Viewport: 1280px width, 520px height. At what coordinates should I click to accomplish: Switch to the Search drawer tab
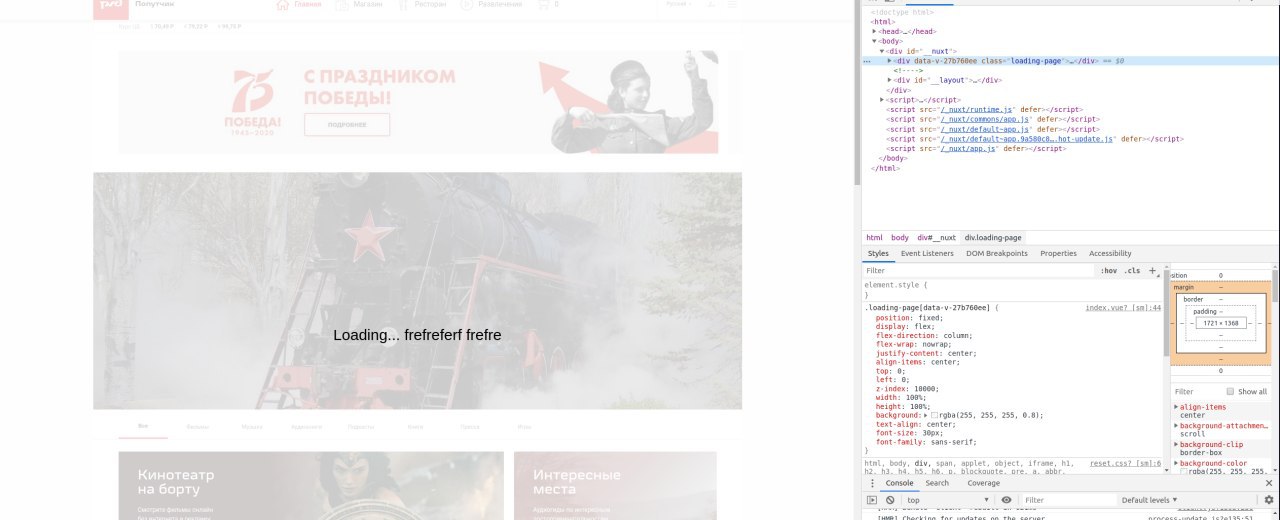tap(937, 484)
